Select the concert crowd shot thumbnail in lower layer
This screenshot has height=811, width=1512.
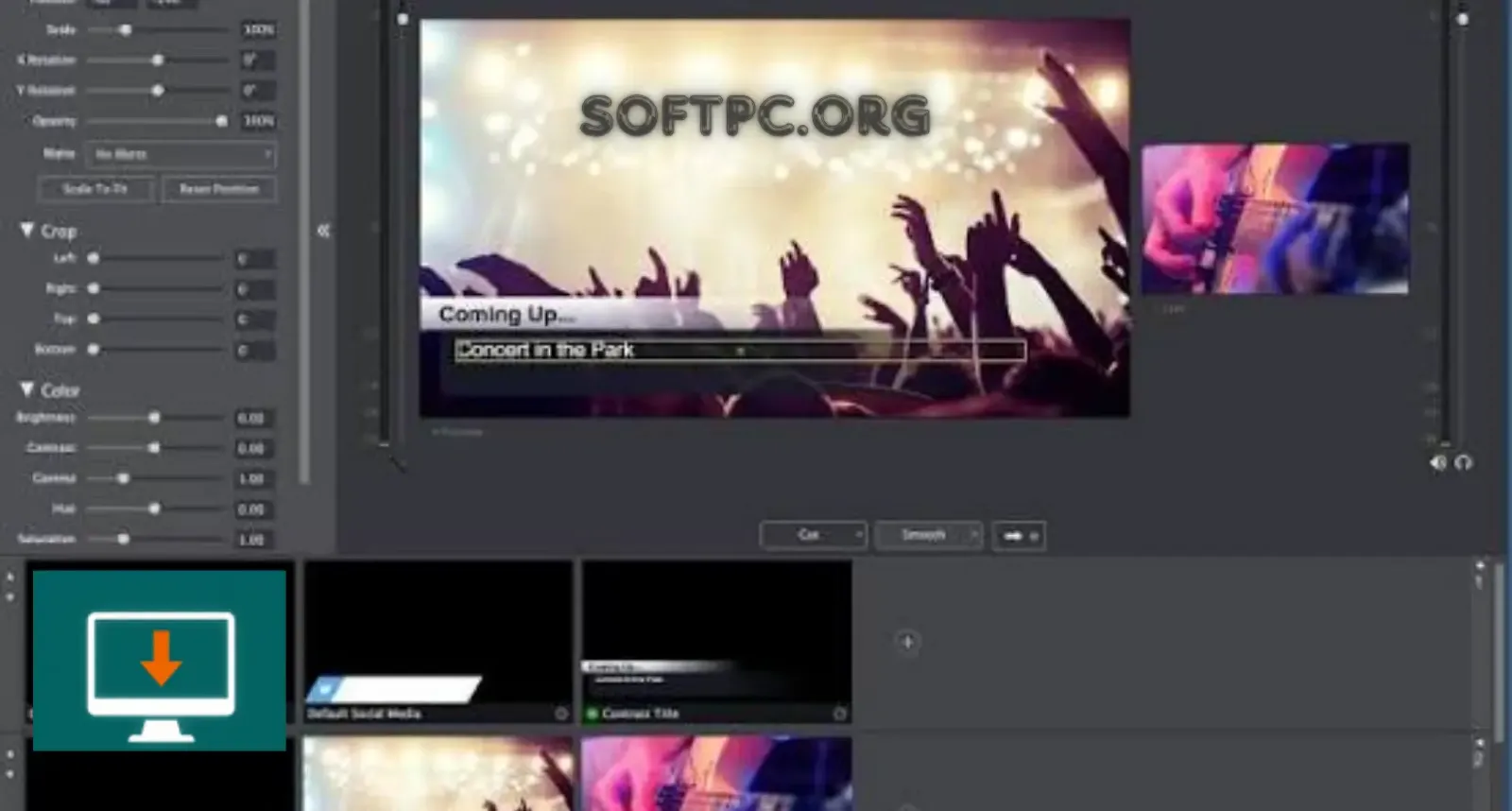coord(438,774)
